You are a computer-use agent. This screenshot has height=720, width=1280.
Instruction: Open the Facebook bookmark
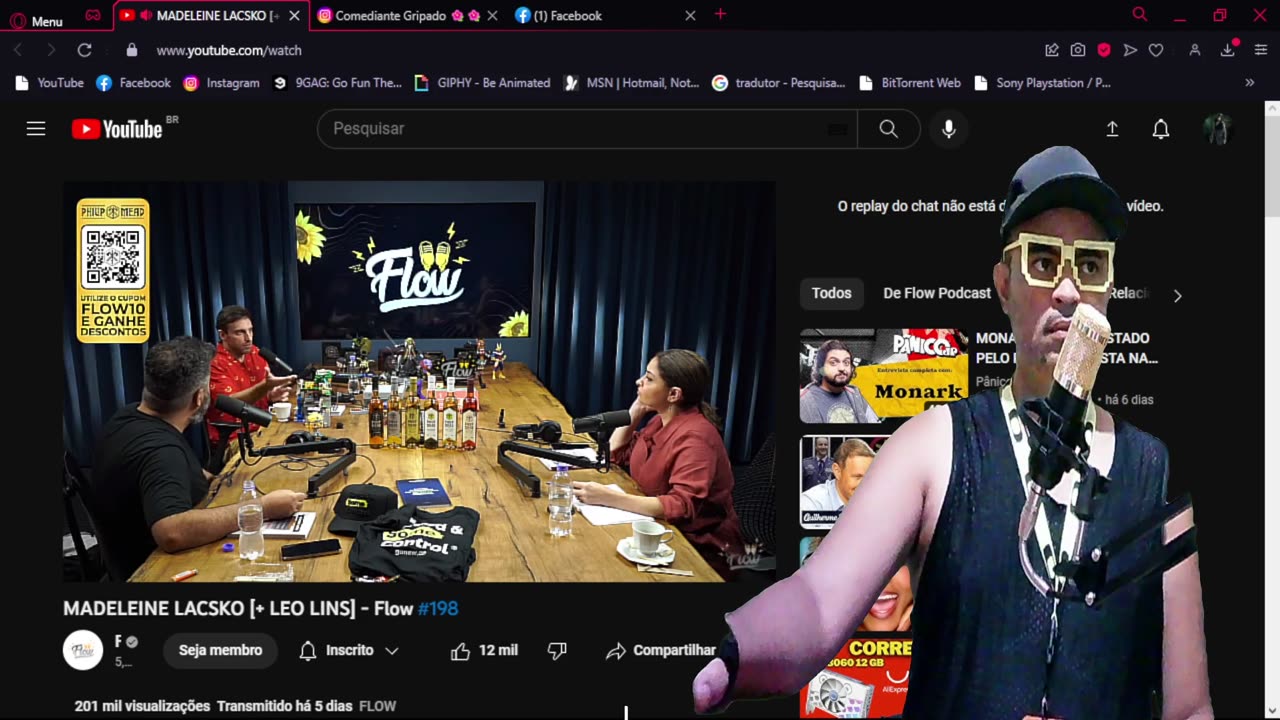tap(134, 83)
